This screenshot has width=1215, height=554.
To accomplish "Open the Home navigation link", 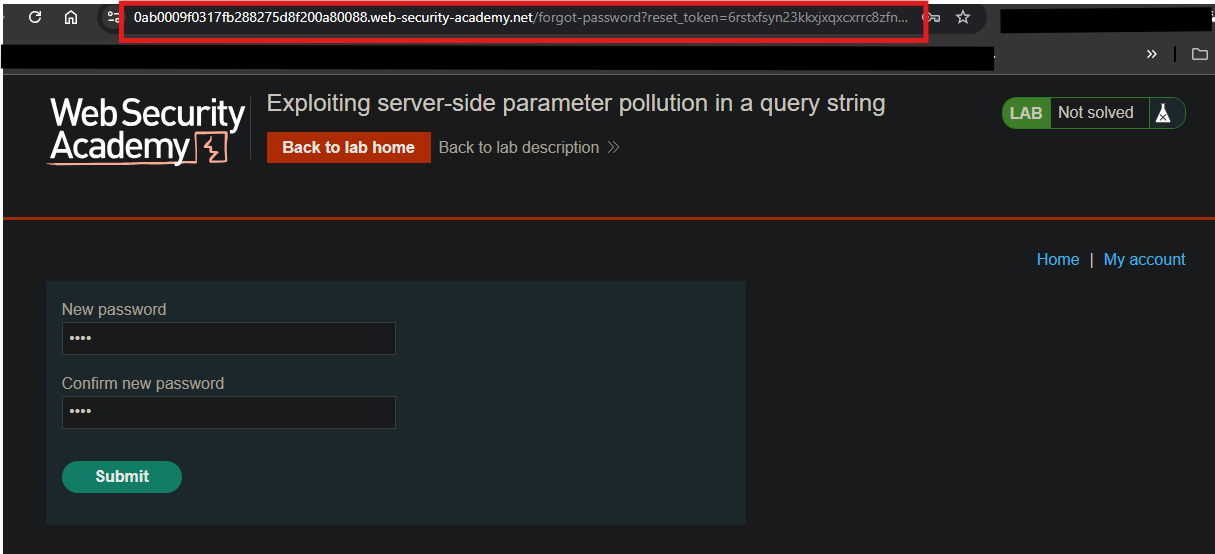I will point(1058,259).
